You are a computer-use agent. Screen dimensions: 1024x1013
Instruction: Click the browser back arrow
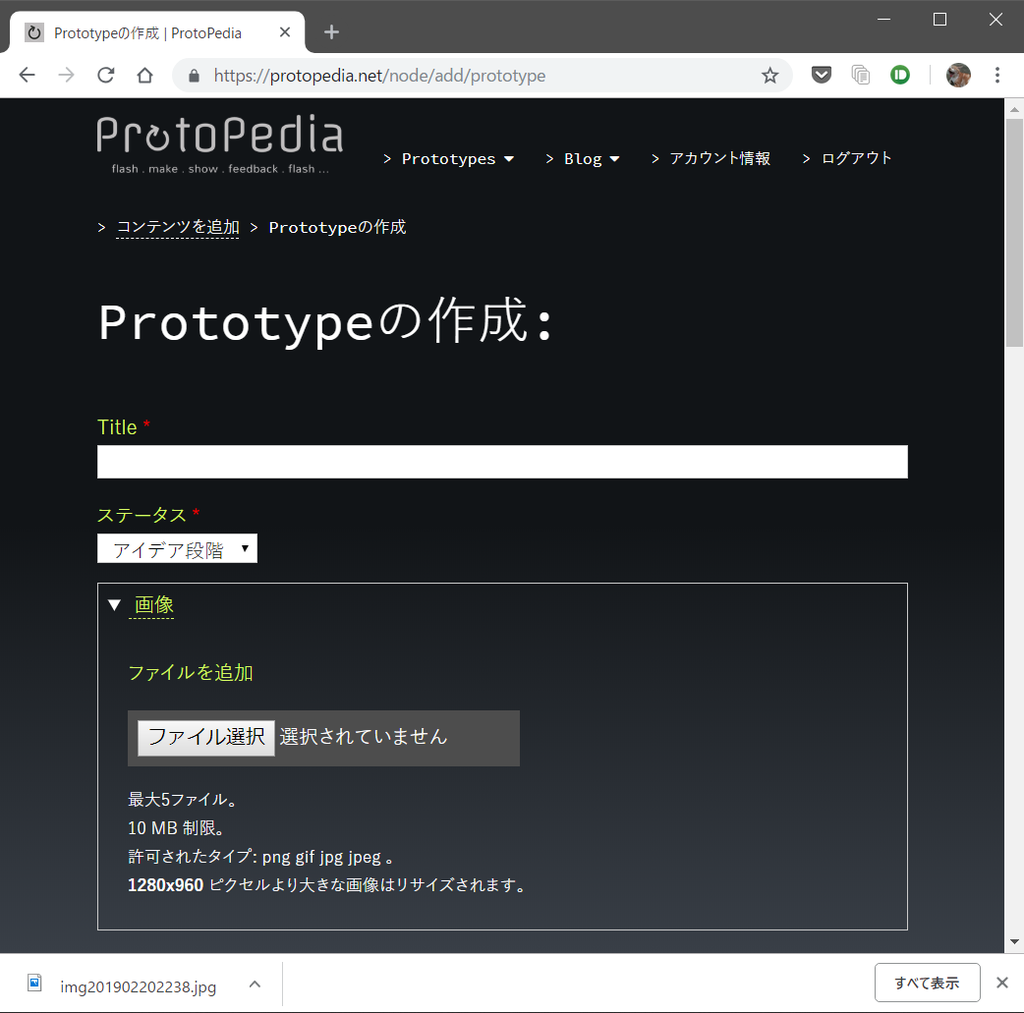pyautogui.click(x=26, y=75)
